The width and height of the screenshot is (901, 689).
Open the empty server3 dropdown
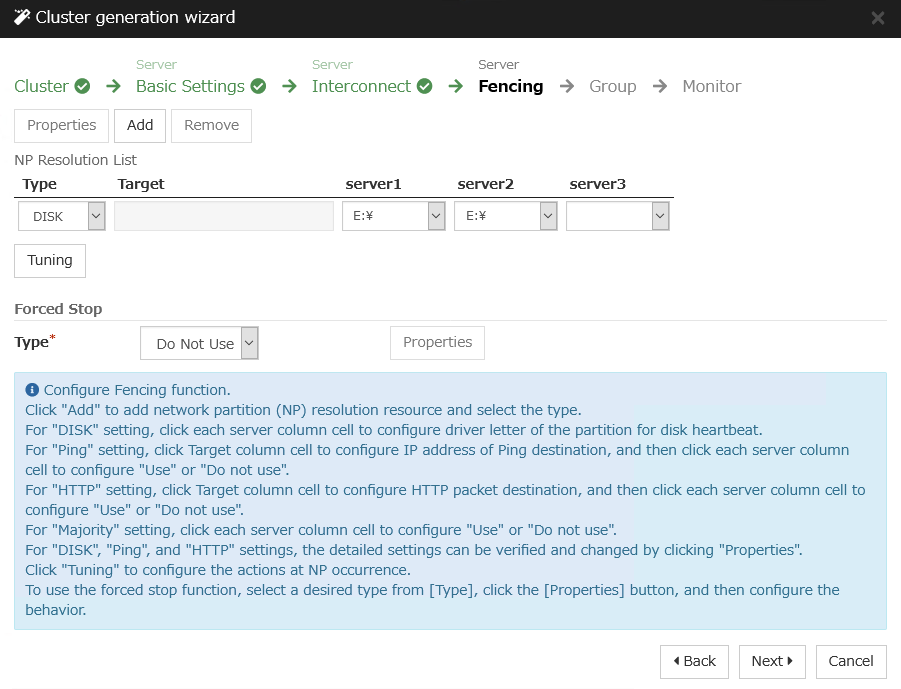tap(617, 216)
